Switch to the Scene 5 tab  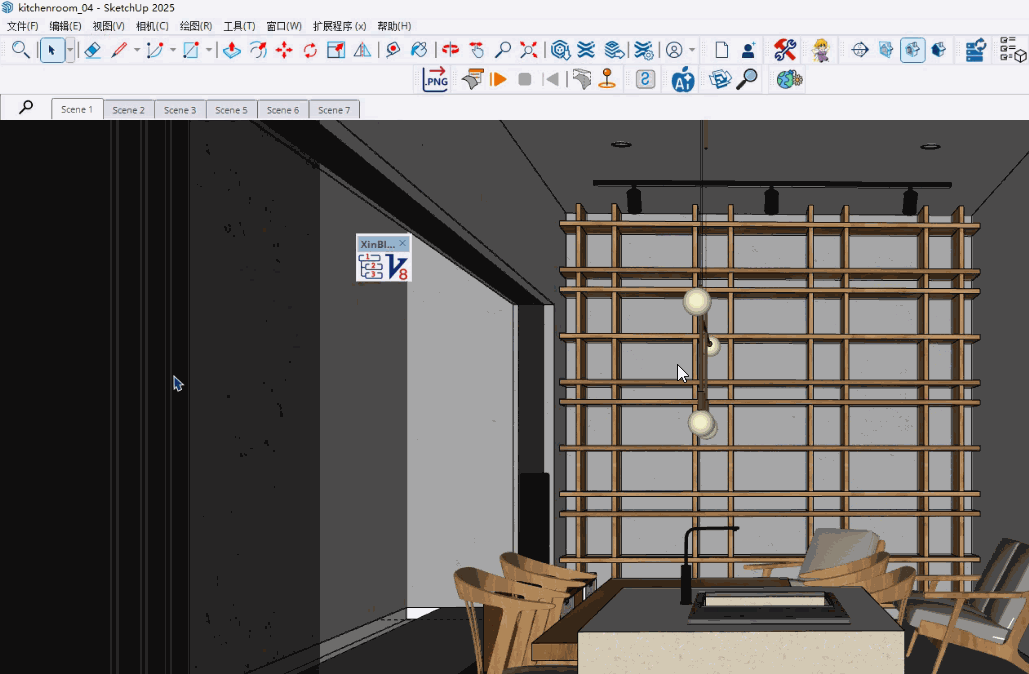click(231, 110)
